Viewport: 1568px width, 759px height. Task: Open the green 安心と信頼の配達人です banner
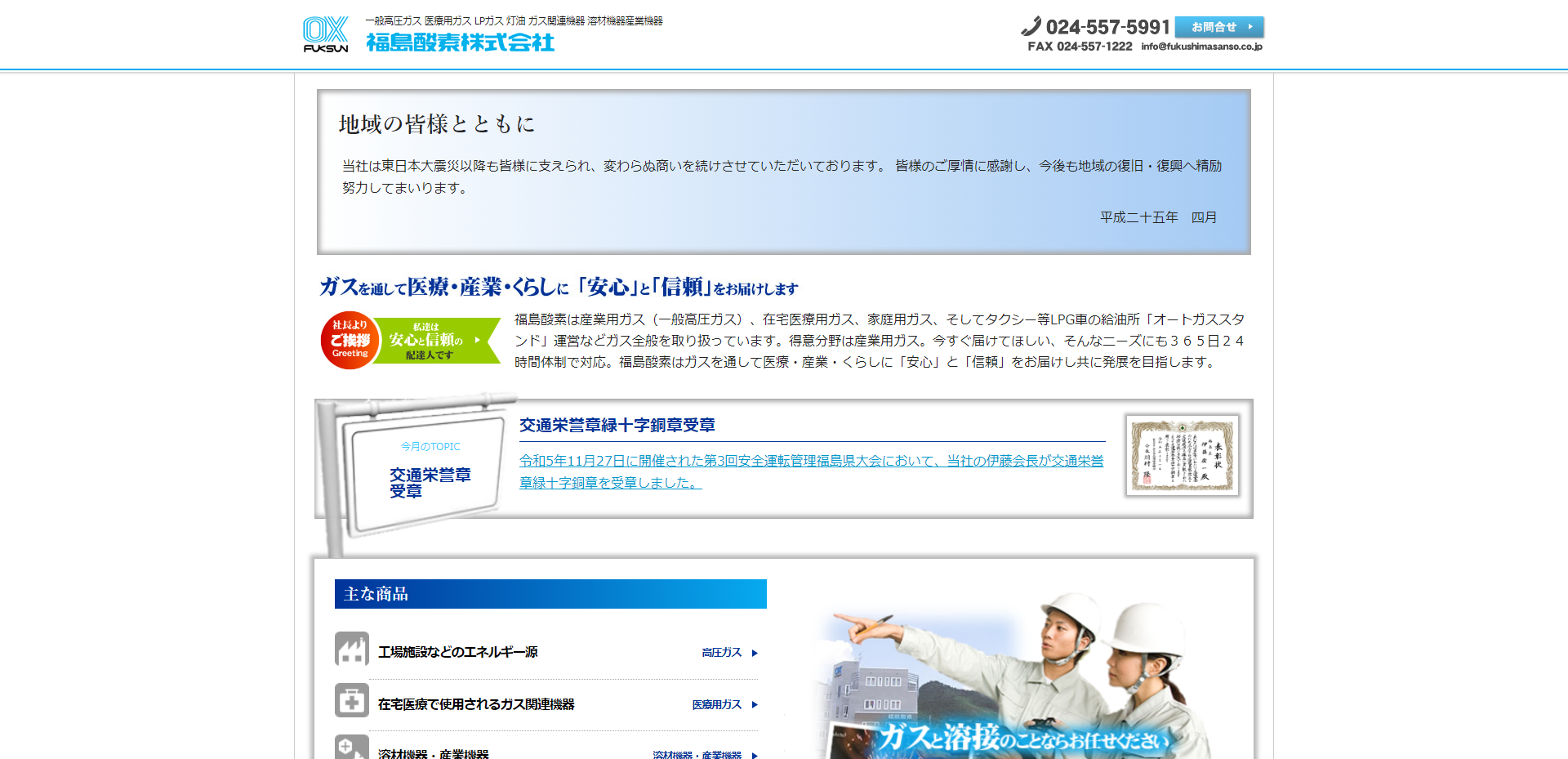(438, 341)
